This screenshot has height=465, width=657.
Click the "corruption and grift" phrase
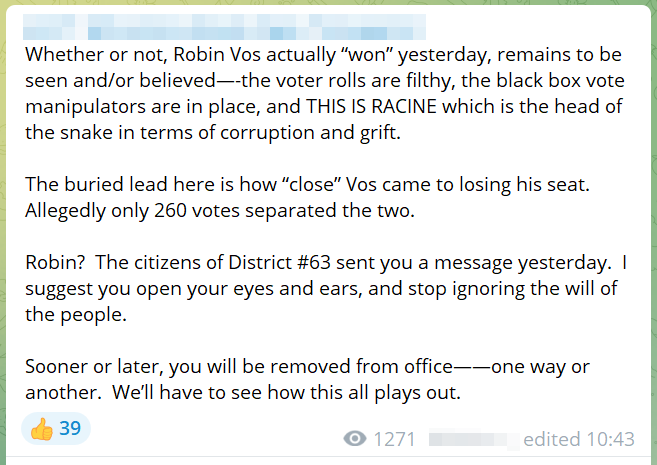[x=310, y=133]
